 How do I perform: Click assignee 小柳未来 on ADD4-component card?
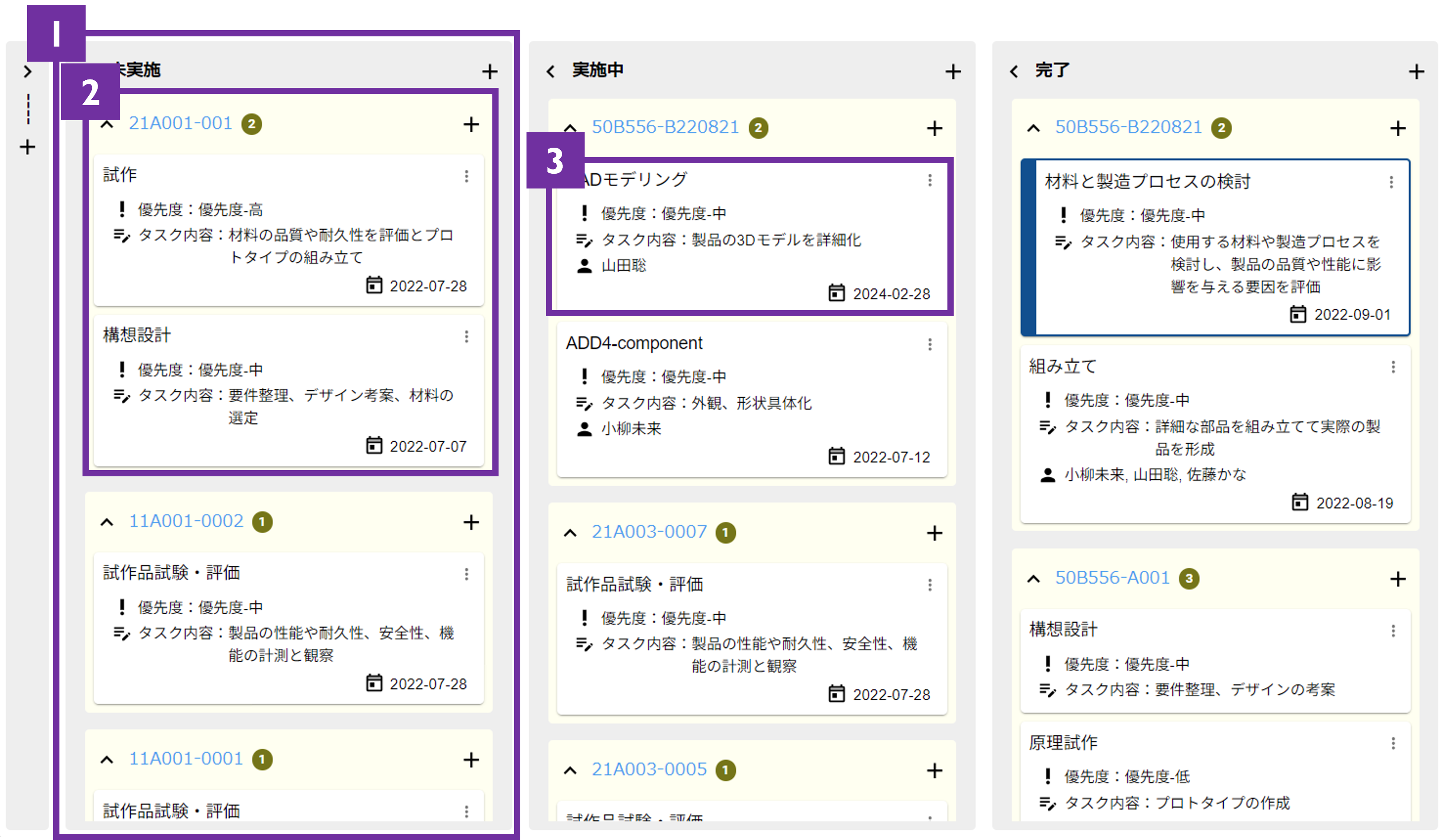pyautogui.click(x=631, y=428)
